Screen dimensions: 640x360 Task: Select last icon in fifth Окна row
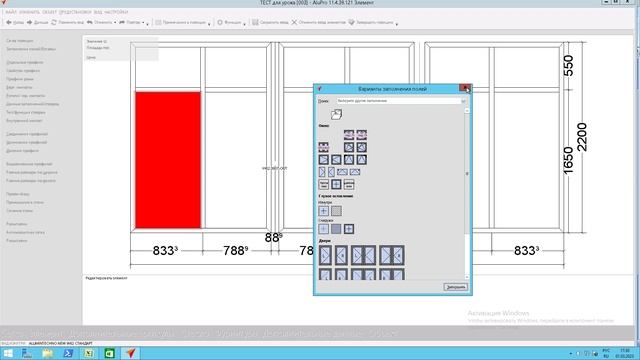pos(349,184)
